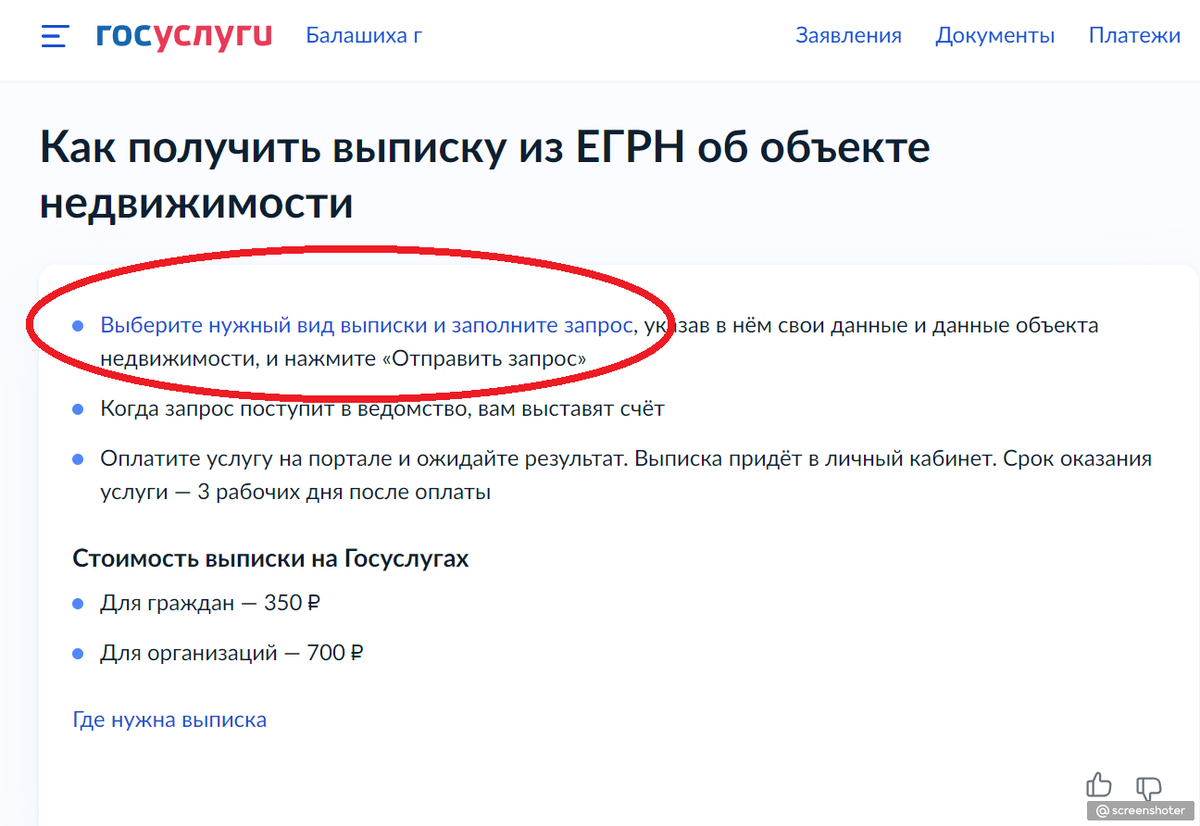Follow link 'Выберите нужный вид выписки и заполните запрос'

tap(366, 326)
